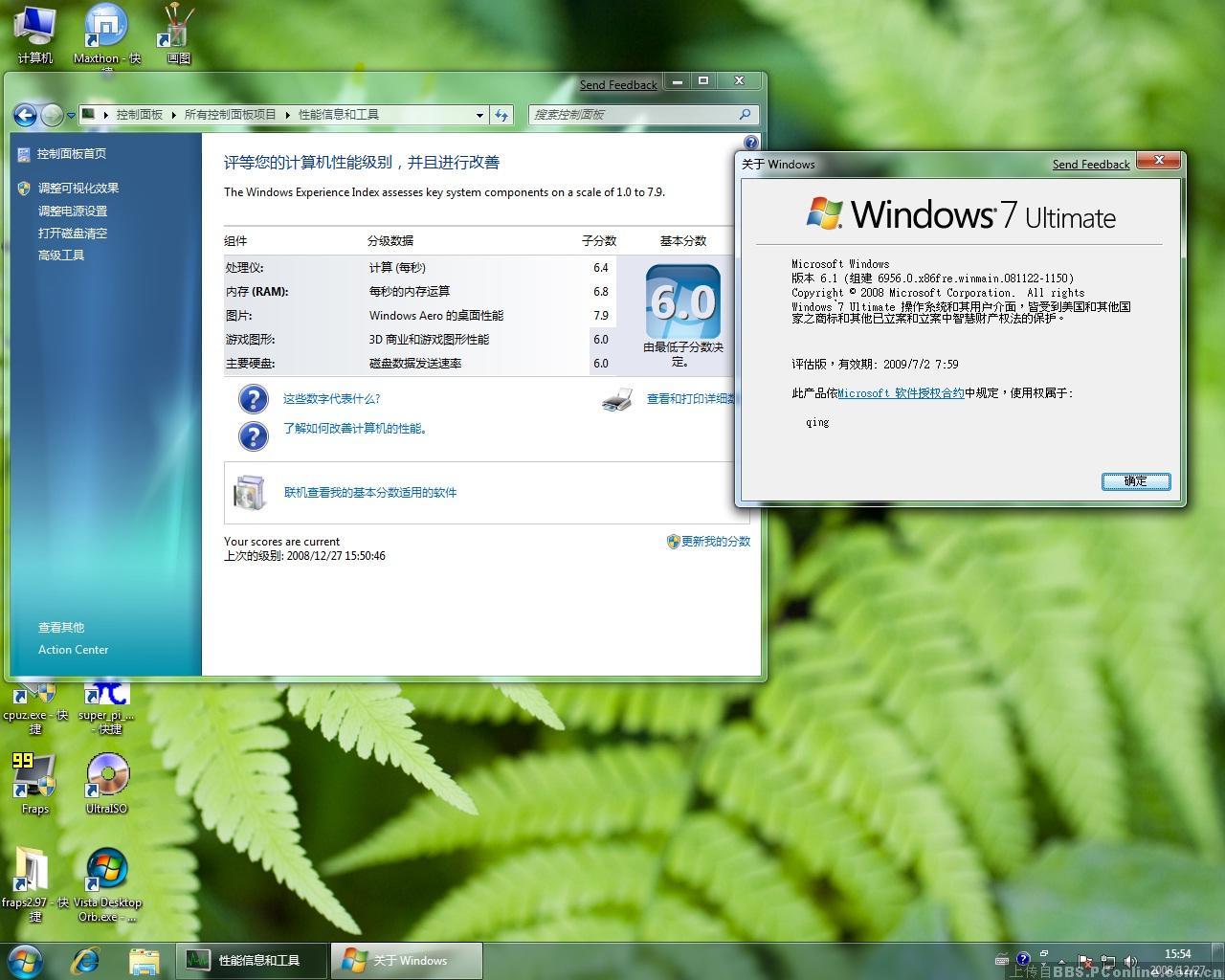Viewport: 1225px width, 980px height.
Task: Click the printer icon for detailed report
Action: coord(617,400)
